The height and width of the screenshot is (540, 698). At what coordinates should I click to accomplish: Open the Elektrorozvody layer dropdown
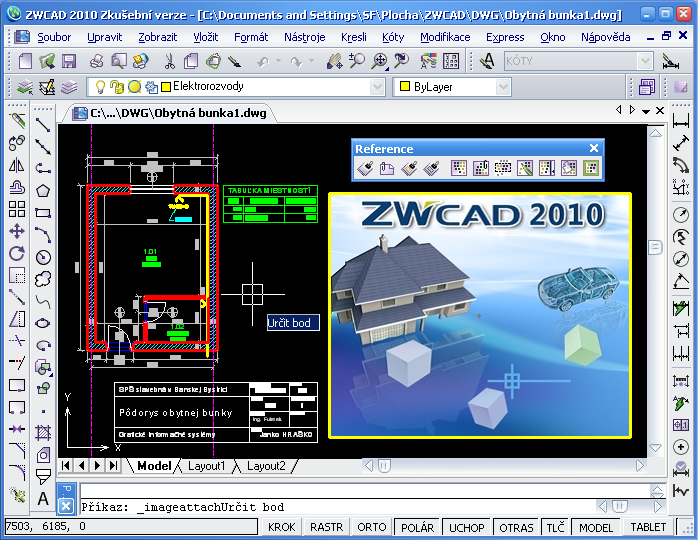(x=376, y=88)
